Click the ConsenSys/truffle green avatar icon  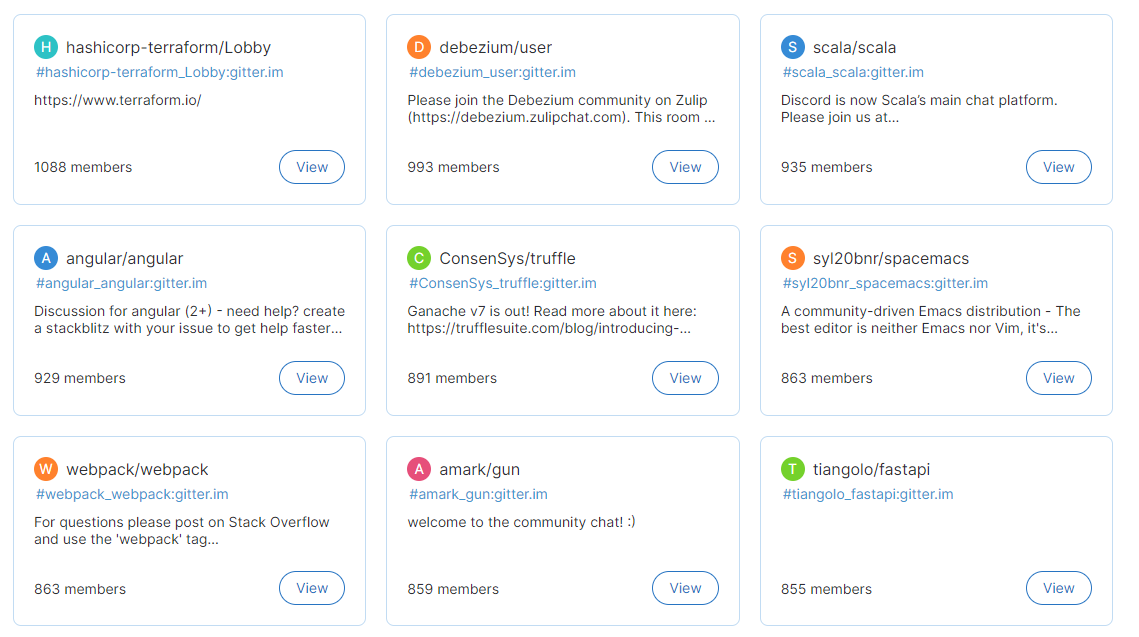click(419, 257)
